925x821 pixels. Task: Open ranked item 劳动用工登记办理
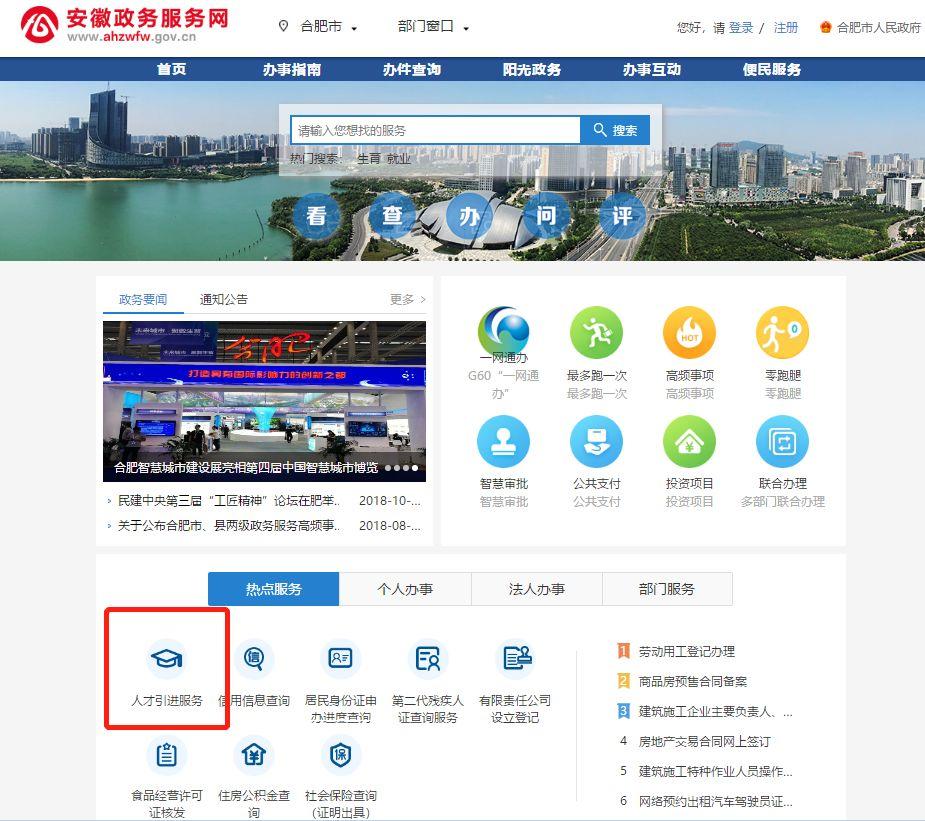(687, 652)
